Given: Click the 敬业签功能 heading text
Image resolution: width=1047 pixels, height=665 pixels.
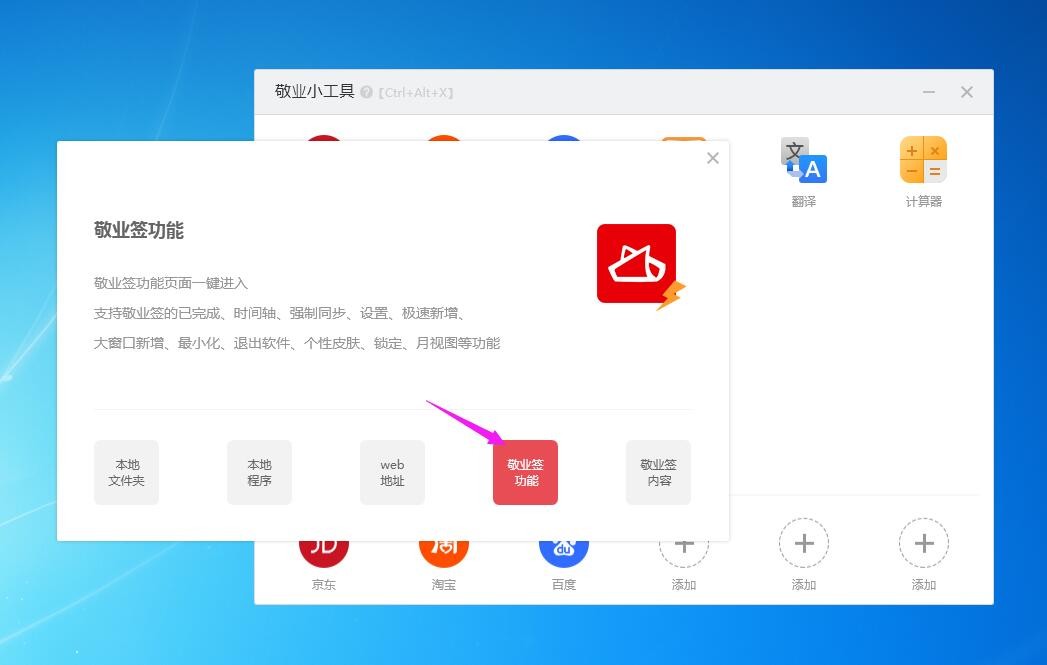Looking at the screenshot, I should (x=139, y=230).
